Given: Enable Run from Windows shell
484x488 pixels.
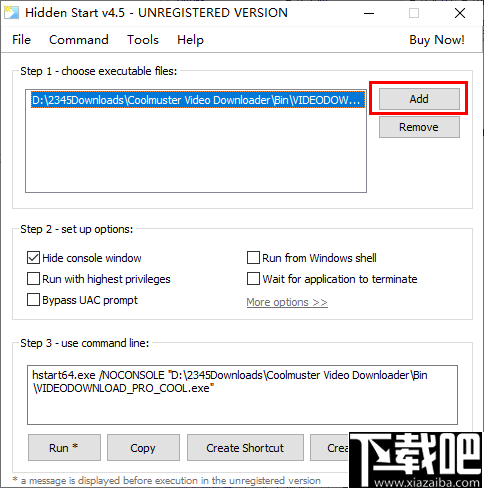Looking at the screenshot, I should pos(253,258).
